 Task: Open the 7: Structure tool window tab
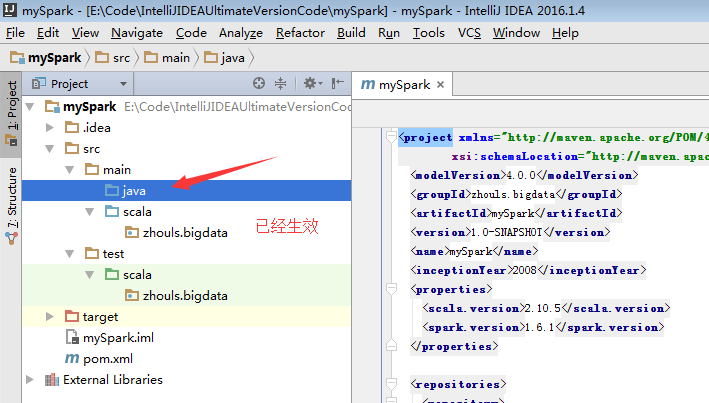point(11,205)
